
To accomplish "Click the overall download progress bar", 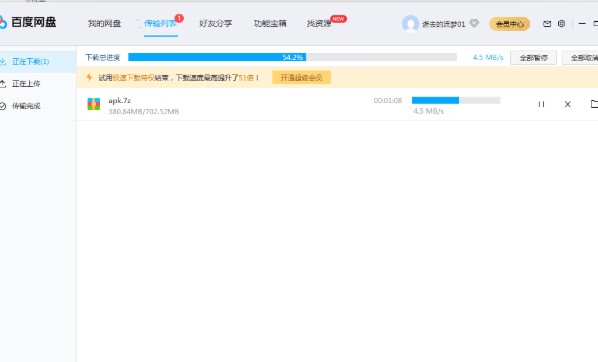I will tap(292, 57).
